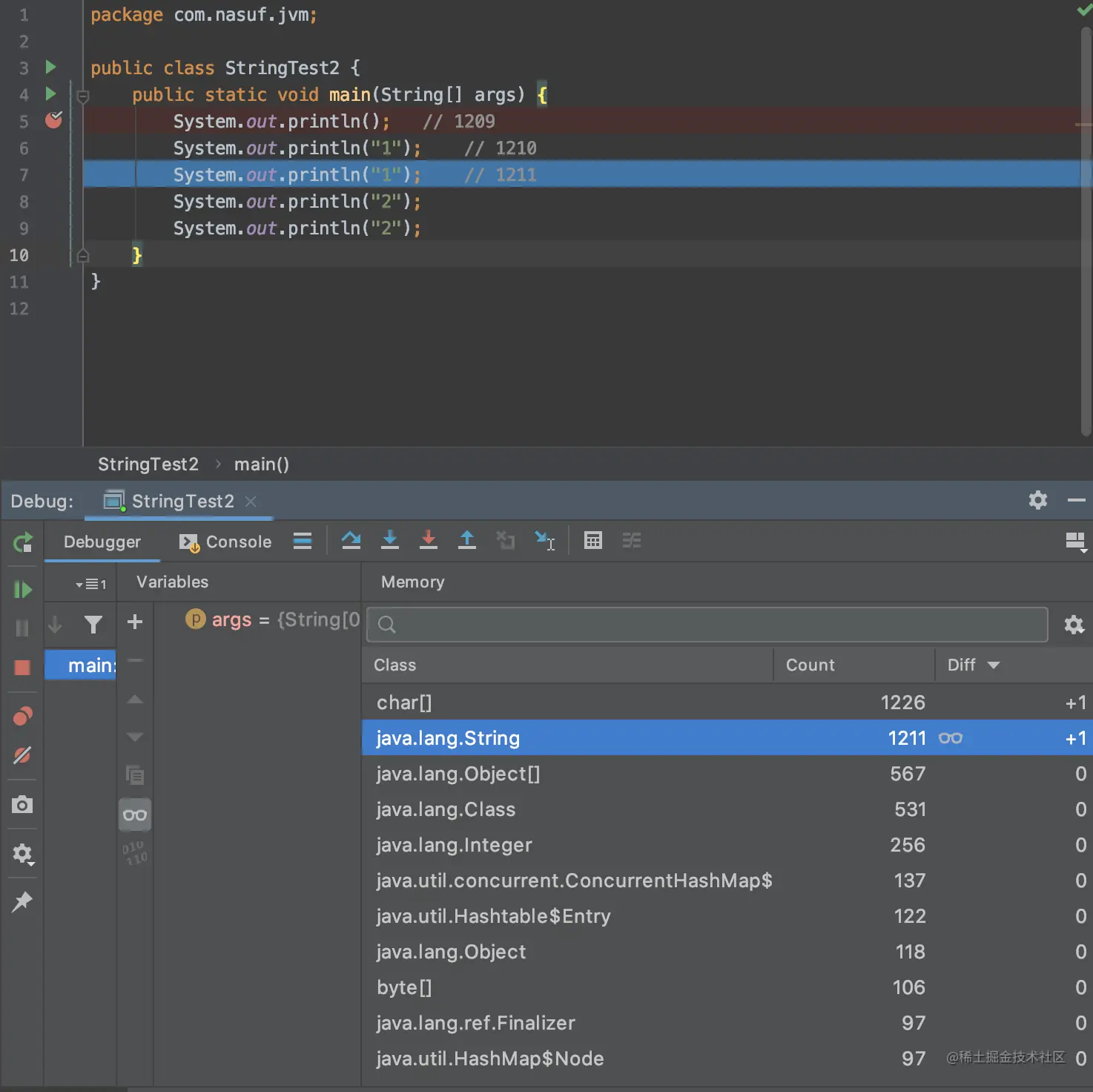
Task: Hide the Debug tool window
Action: pos(1077,501)
